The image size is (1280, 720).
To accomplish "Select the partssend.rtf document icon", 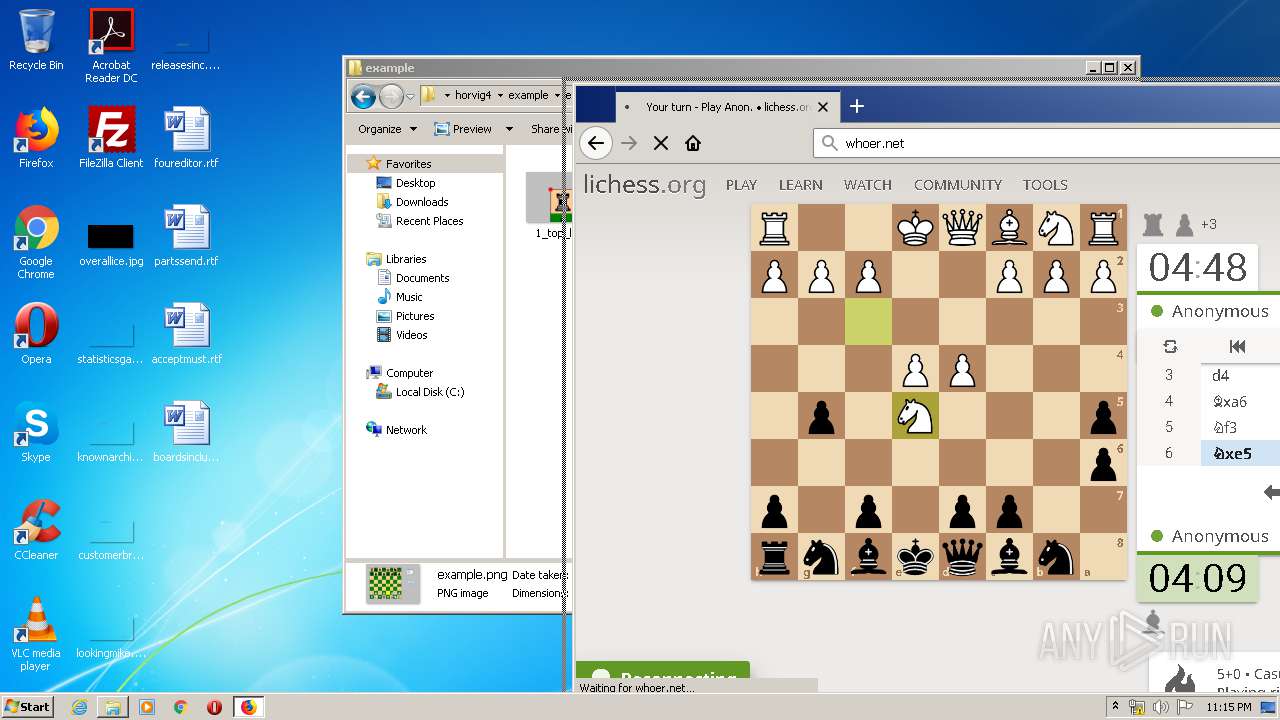I will [x=186, y=236].
